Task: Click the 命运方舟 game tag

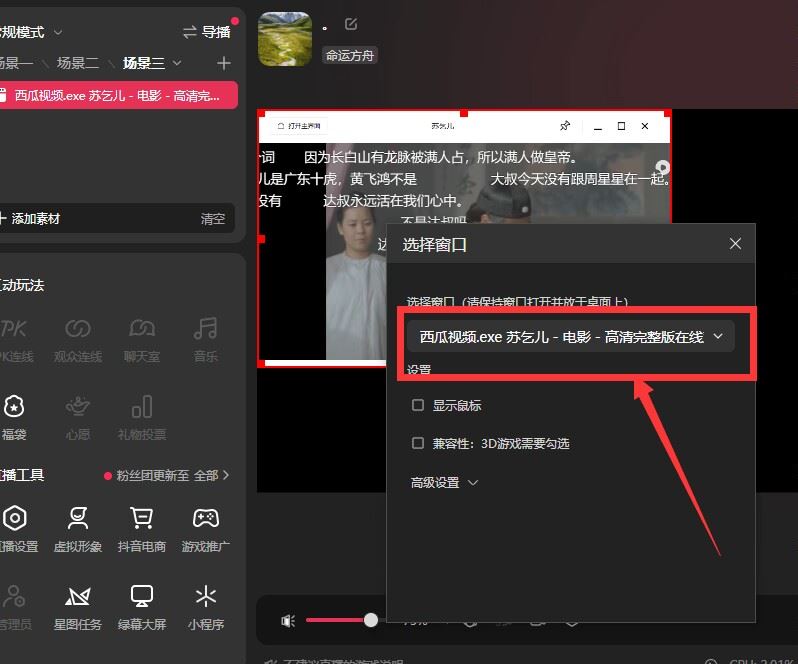Action: click(x=350, y=55)
